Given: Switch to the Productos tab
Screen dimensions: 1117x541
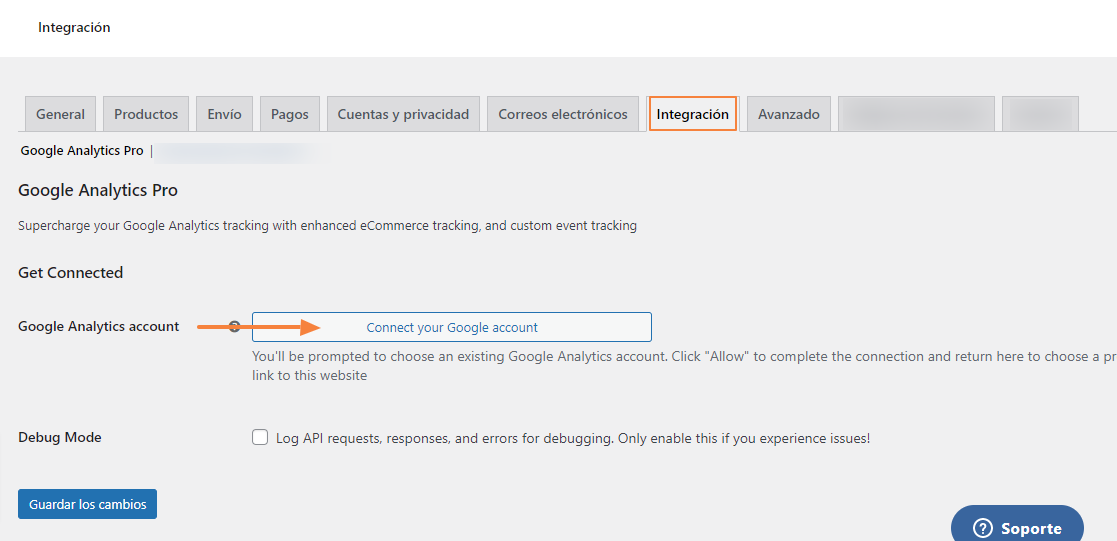Looking at the screenshot, I should 146,114.
